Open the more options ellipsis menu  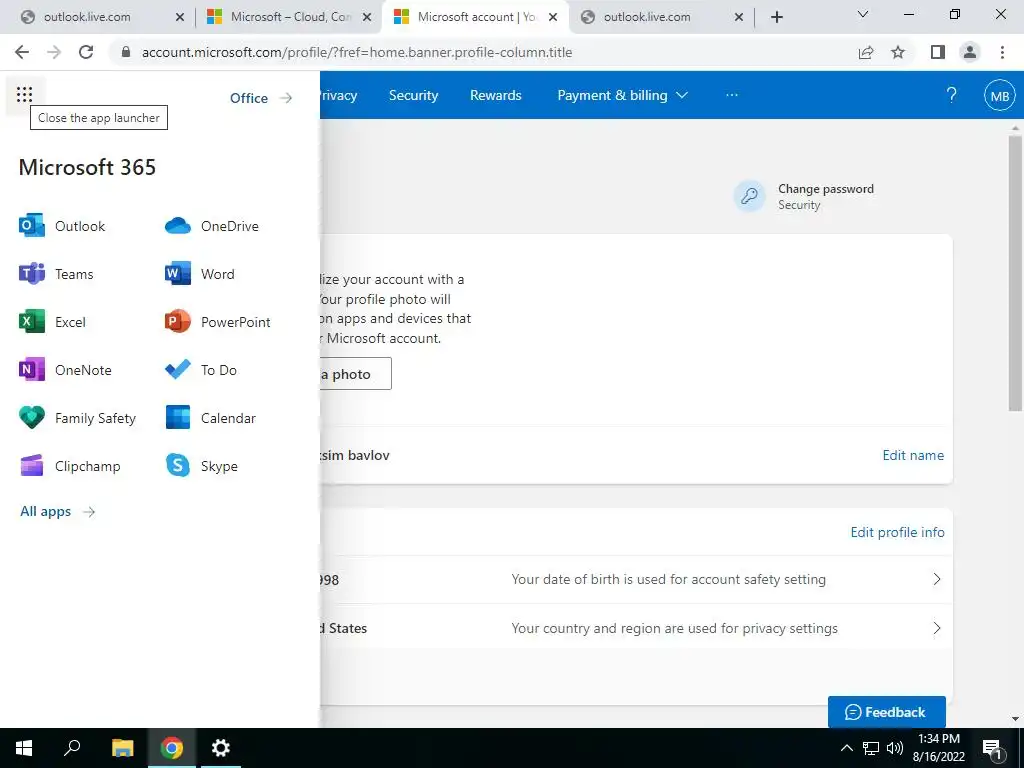pos(731,95)
